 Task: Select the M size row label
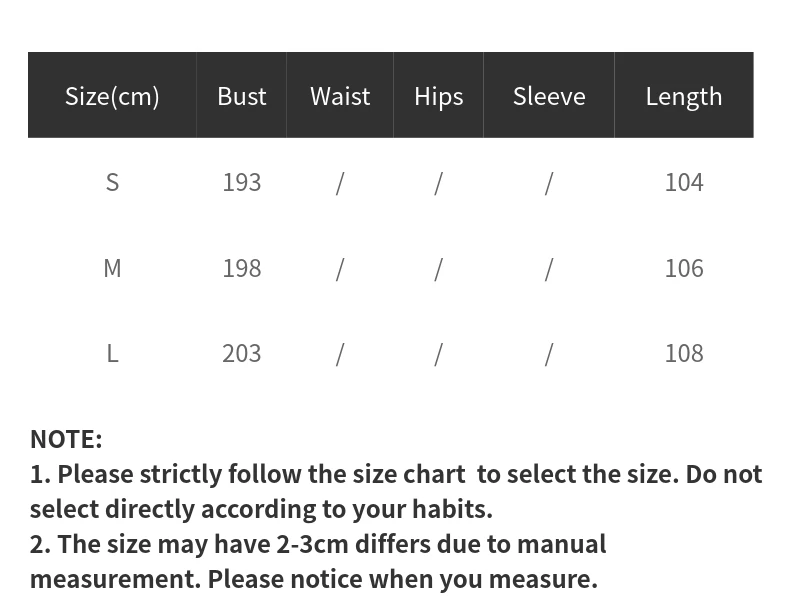[112, 268]
